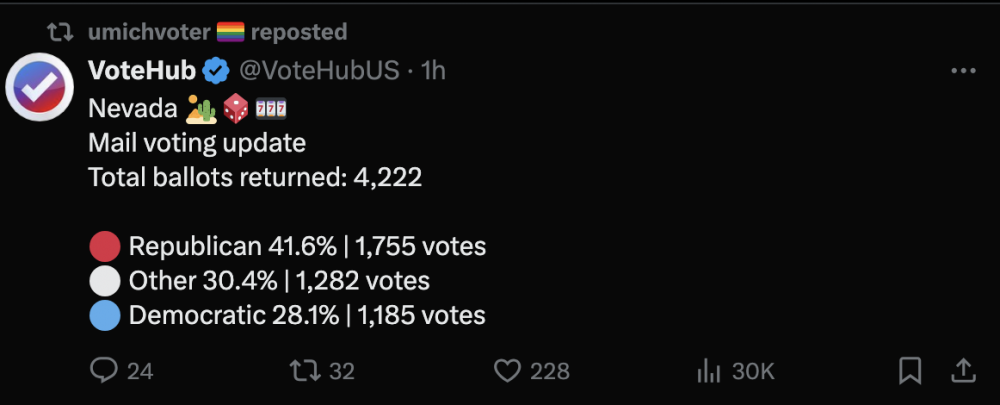Click the red Republican circle marker
Image resolution: width=1000 pixels, height=405 pixels.
105,246
